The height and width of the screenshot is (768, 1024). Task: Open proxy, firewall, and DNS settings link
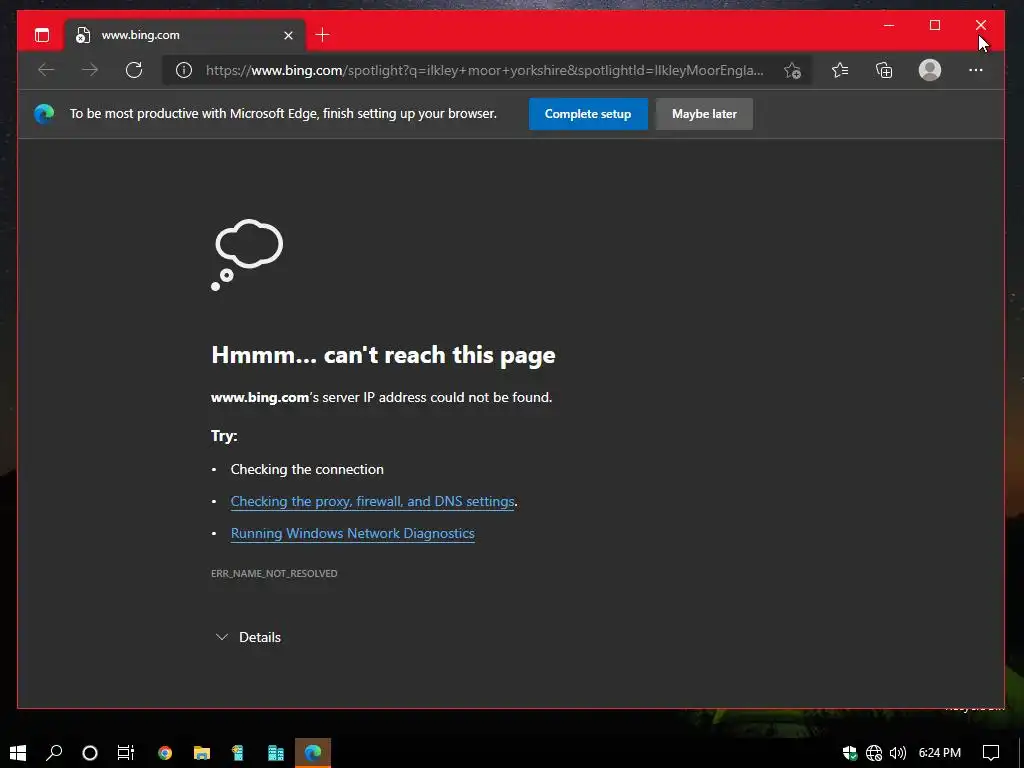click(x=372, y=502)
